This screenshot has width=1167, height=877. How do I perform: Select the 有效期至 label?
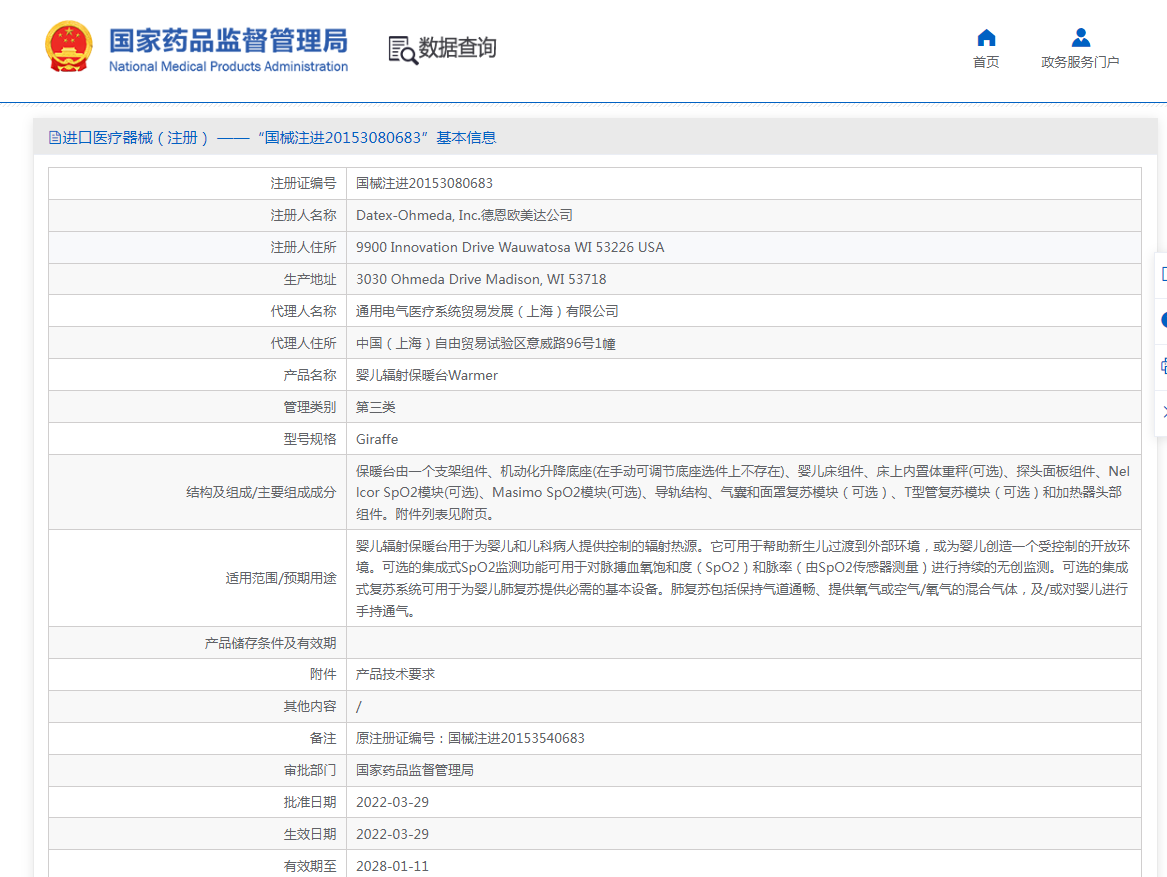[310, 867]
